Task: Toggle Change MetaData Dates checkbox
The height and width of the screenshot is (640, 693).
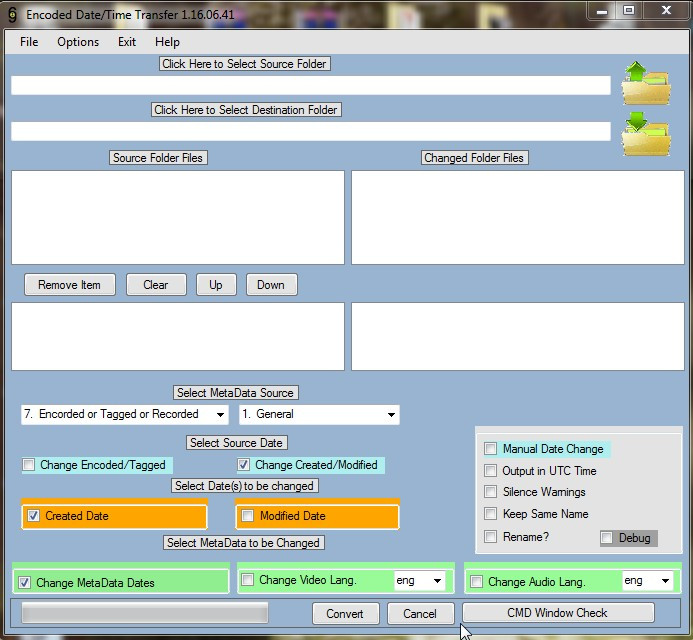Action: coord(24,583)
